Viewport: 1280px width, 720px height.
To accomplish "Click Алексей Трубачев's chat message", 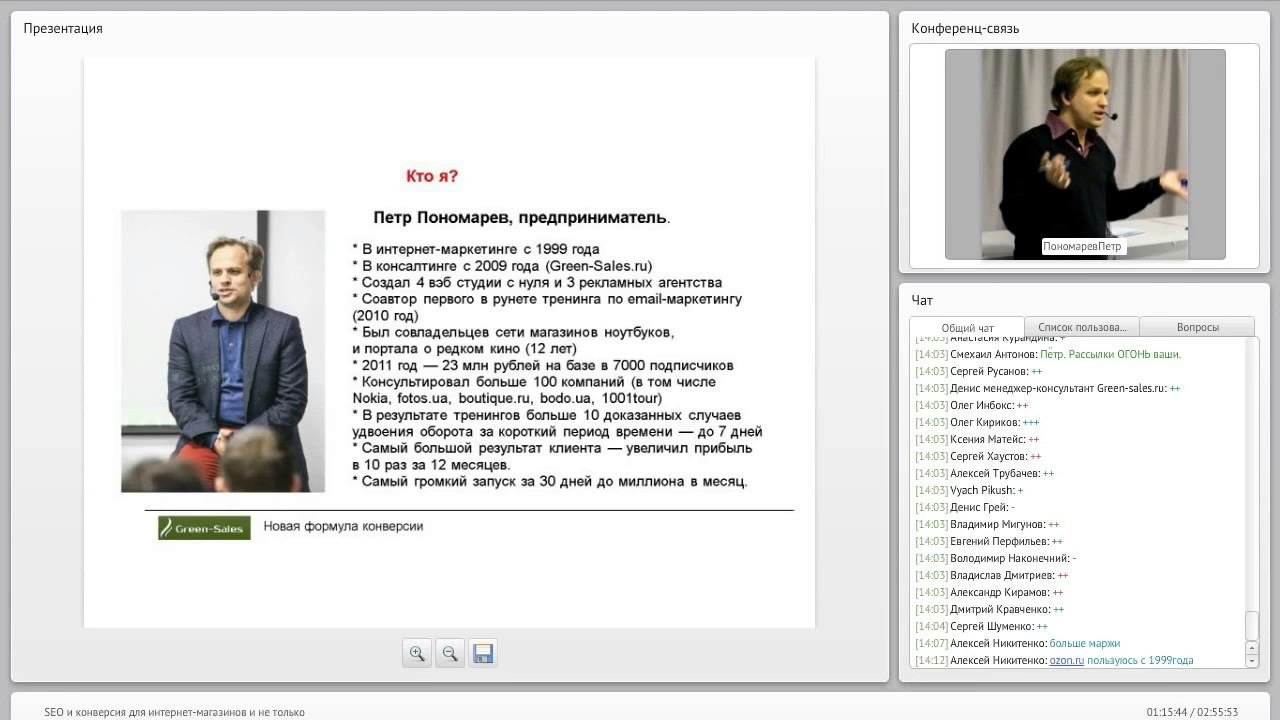I will click(984, 473).
